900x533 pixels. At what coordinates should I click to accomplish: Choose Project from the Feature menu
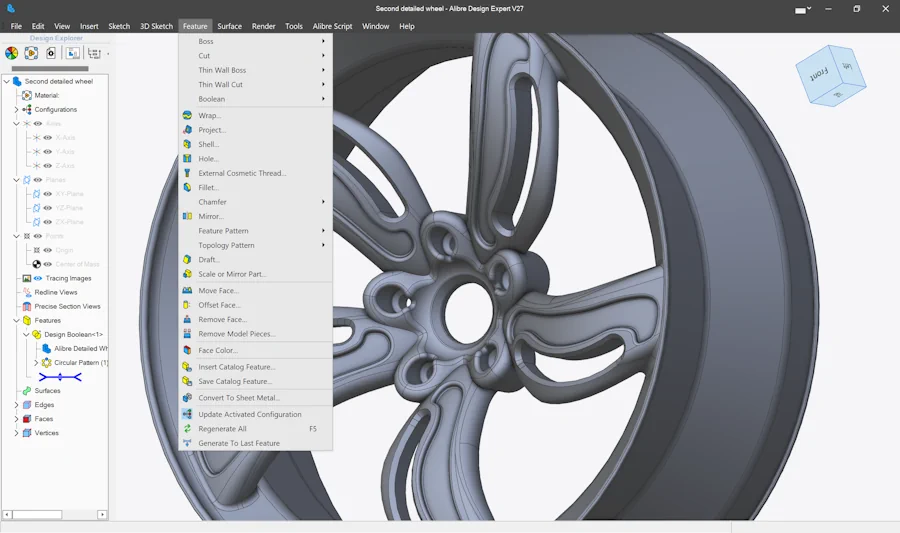[x=255, y=130]
